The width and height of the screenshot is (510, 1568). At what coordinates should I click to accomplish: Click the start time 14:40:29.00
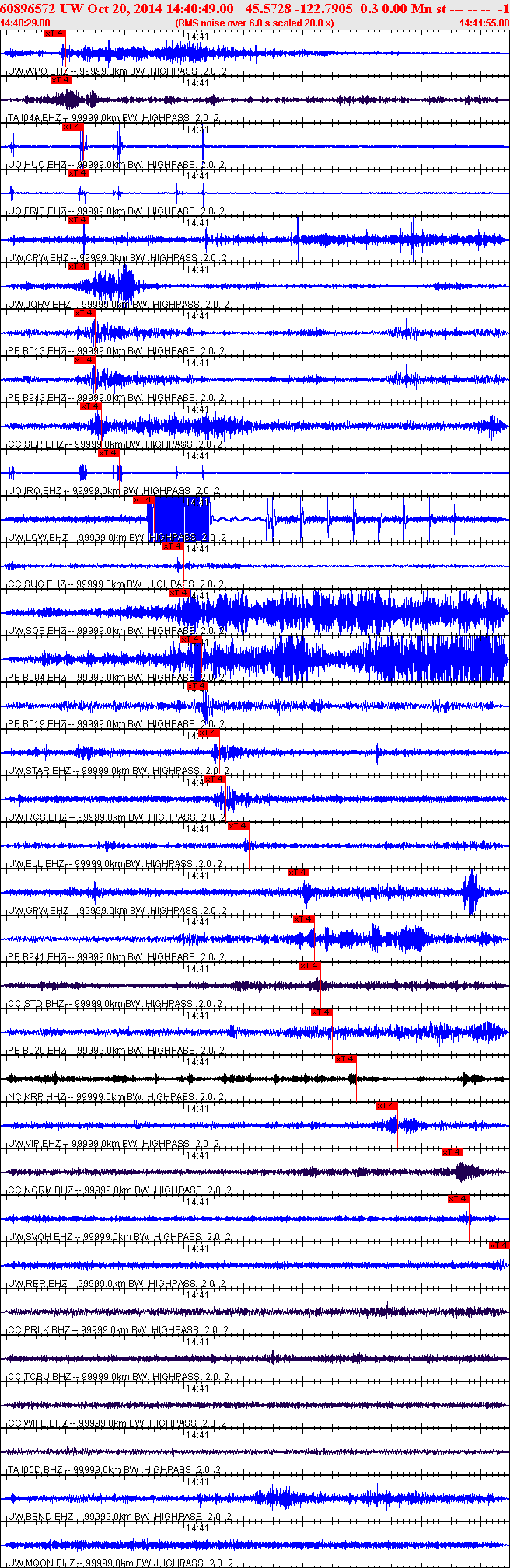[x=26, y=23]
